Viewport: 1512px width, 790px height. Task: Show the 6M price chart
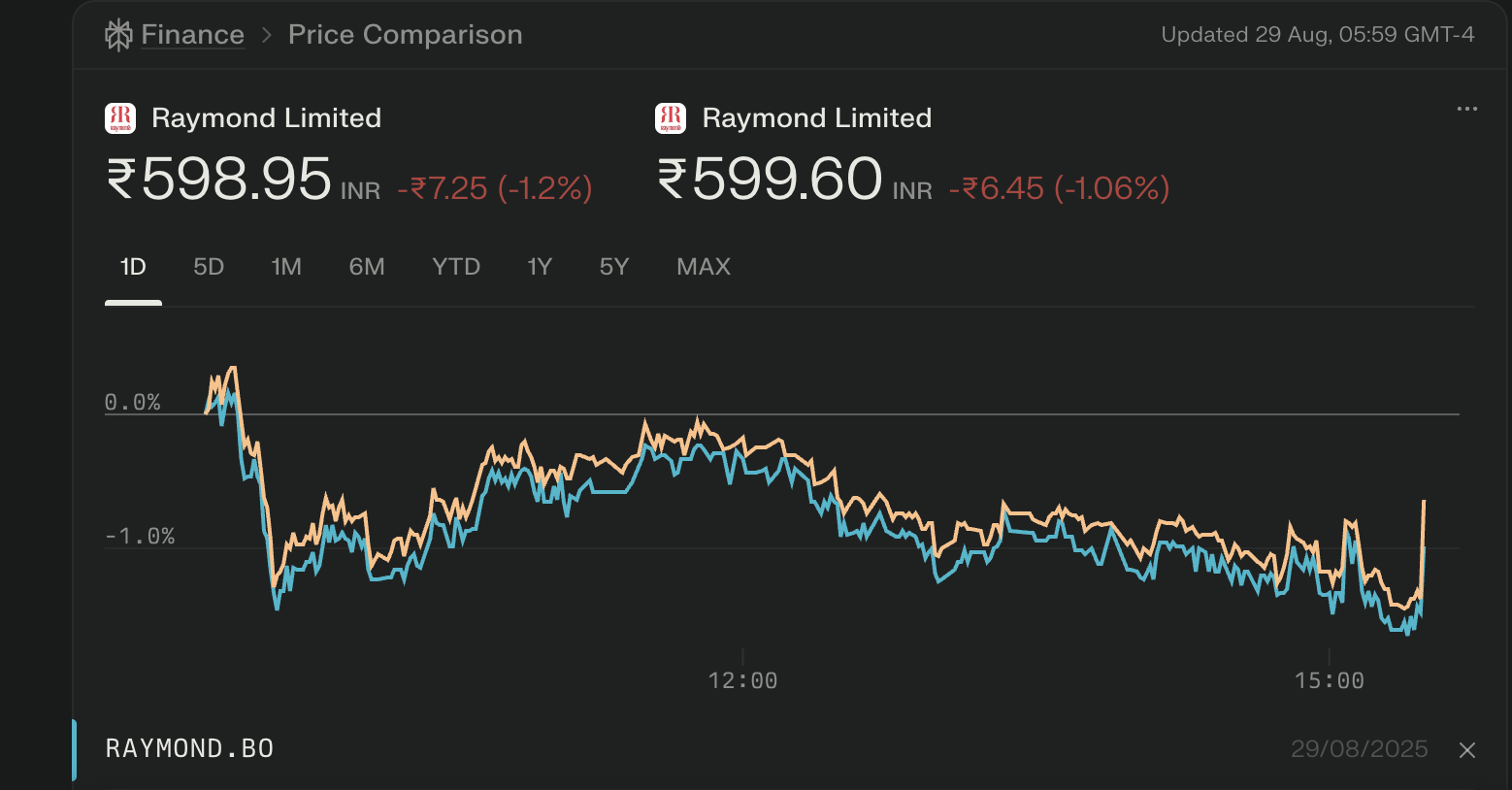[367, 267]
